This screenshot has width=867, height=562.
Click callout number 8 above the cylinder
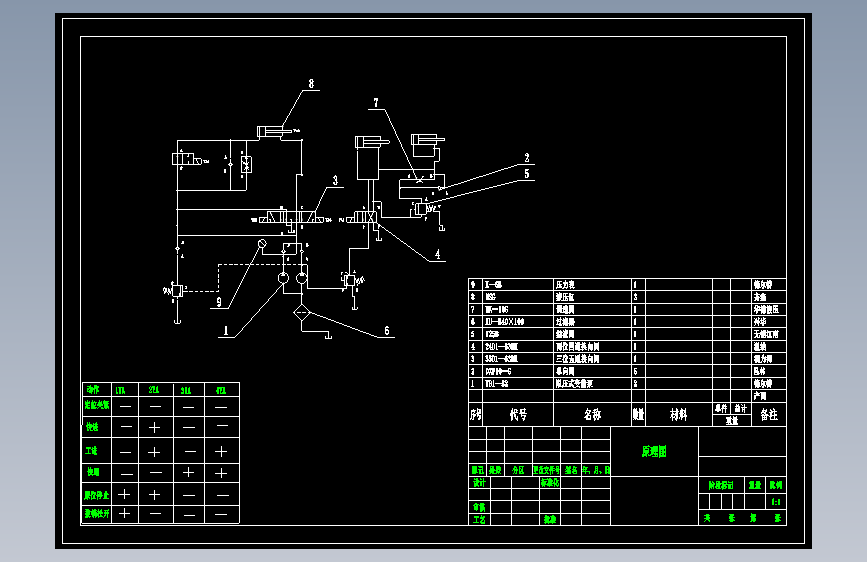[x=311, y=84]
